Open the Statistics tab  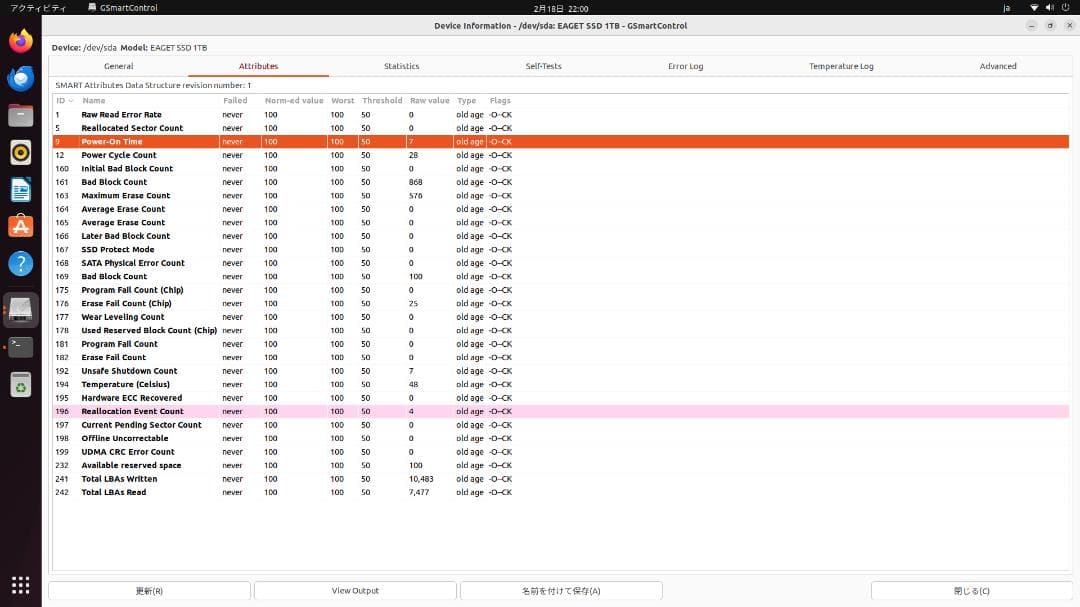point(402,66)
